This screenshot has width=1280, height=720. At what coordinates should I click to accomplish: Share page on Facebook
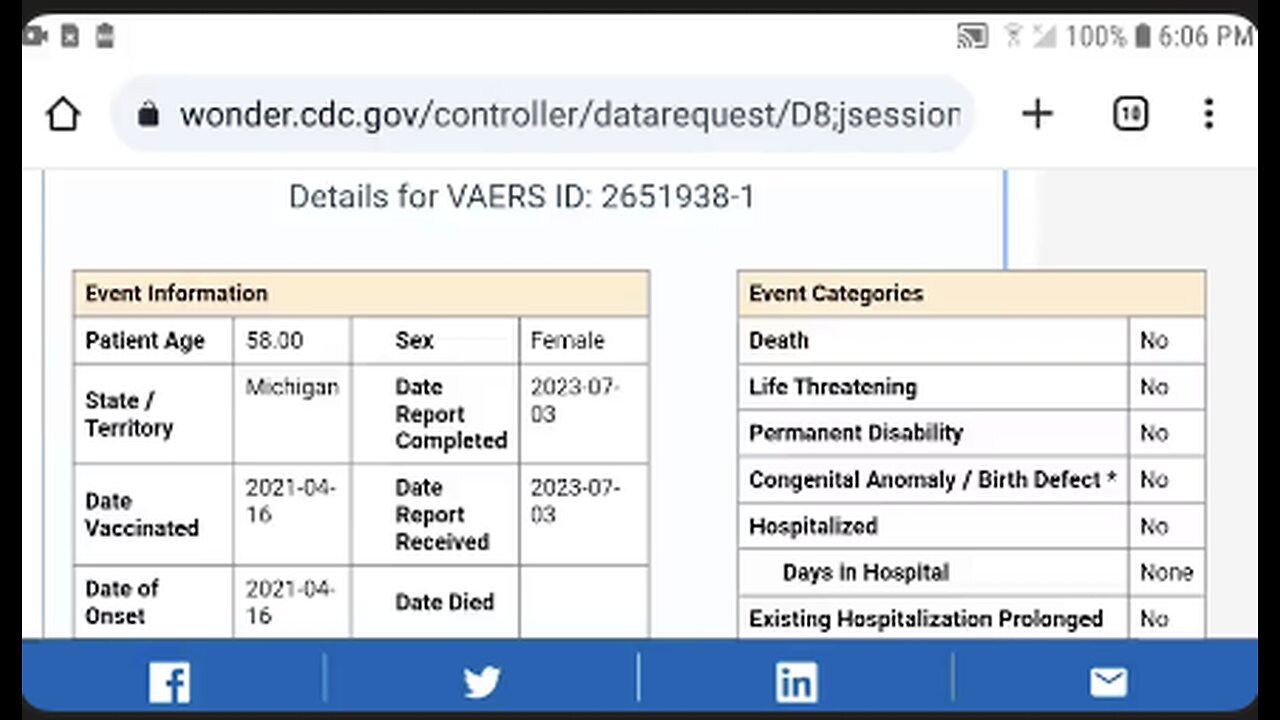[169, 683]
